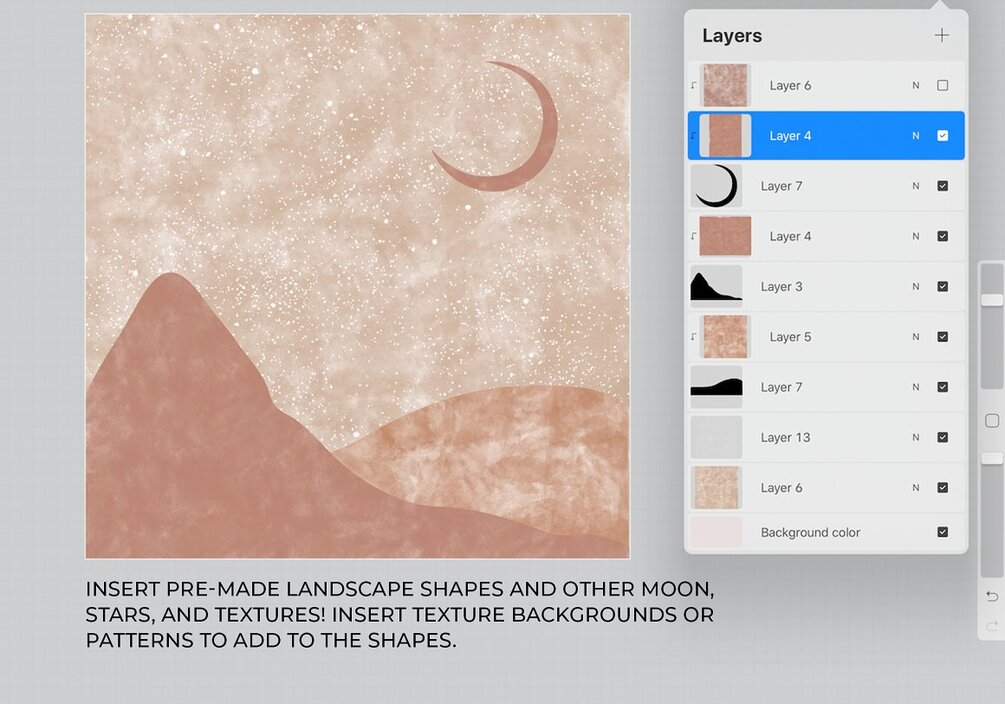Viewport: 1005px width, 704px height.
Task: Open blend mode N on hidden Layer 6
Action: (915, 85)
